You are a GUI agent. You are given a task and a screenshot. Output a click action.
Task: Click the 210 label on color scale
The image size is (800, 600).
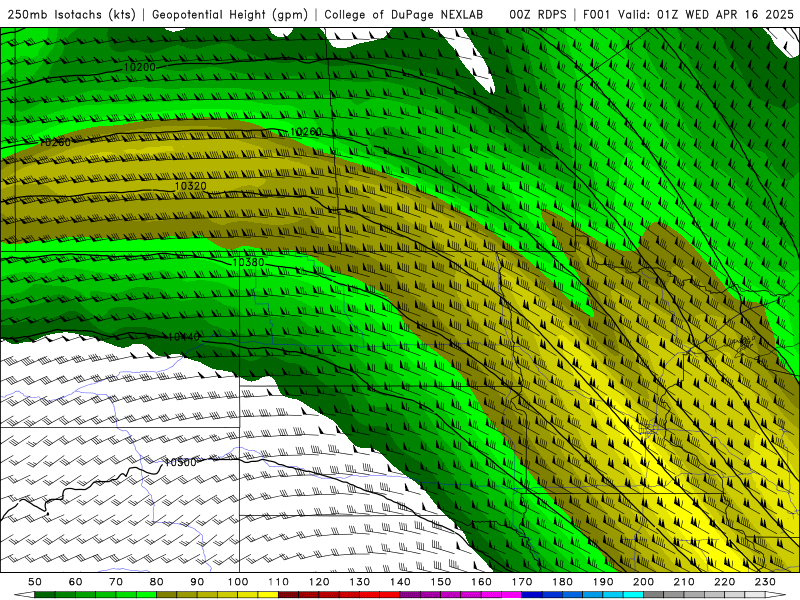click(x=684, y=582)
